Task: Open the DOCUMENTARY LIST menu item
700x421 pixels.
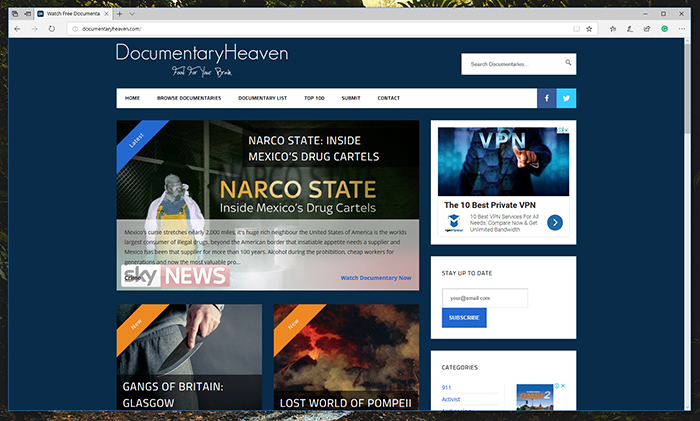Action: click(x=262, y=98)
